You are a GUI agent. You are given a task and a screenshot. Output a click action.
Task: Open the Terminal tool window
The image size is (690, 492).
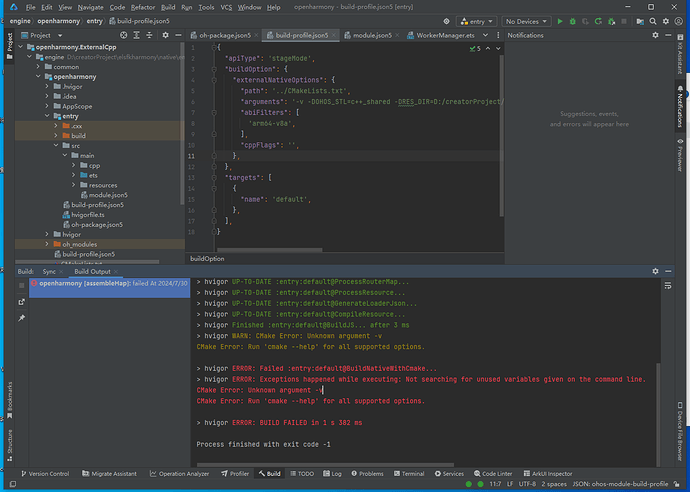[x=412, y=473]
